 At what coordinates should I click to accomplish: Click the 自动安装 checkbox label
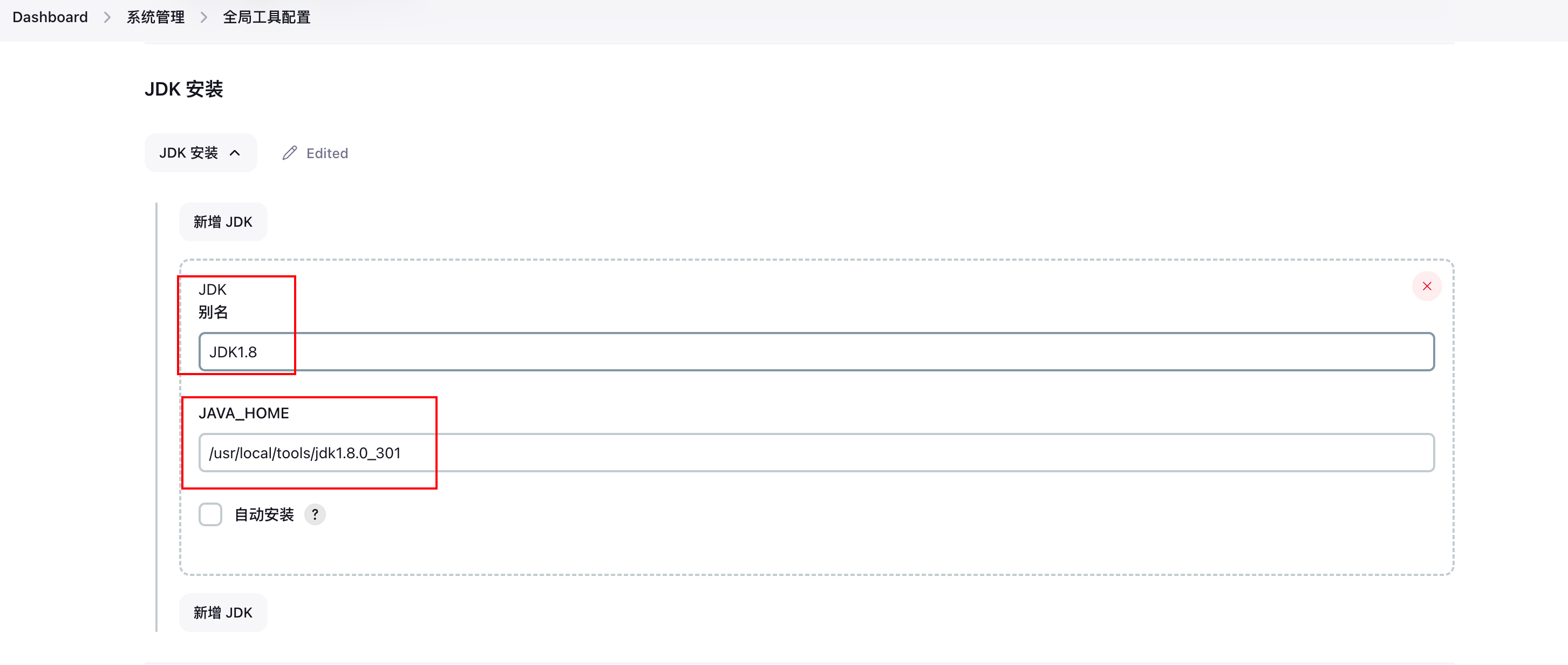(x=264, y=514)
